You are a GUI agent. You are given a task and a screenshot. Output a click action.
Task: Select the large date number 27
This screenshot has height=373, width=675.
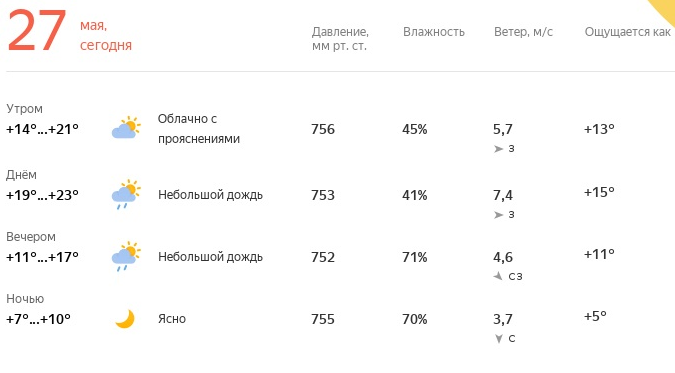37,31
